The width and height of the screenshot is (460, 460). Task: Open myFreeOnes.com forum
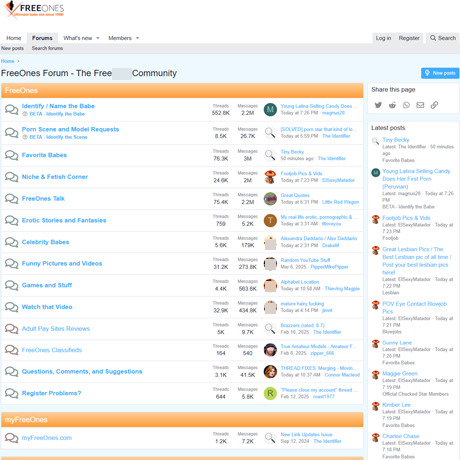click(47, 438)
